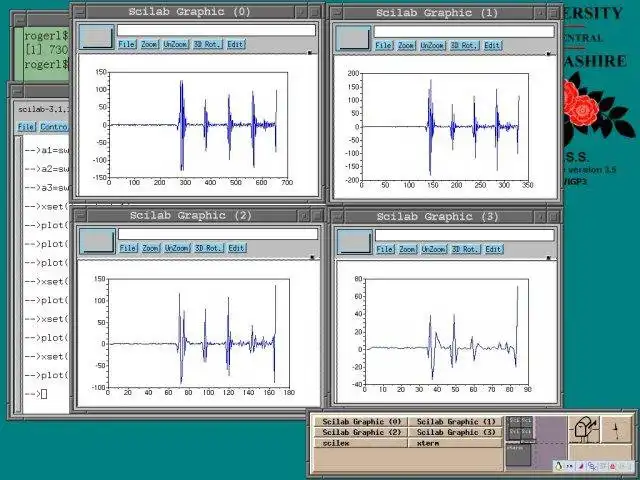Click Zoom in Scilab Graphic (2)

(151, 248)
